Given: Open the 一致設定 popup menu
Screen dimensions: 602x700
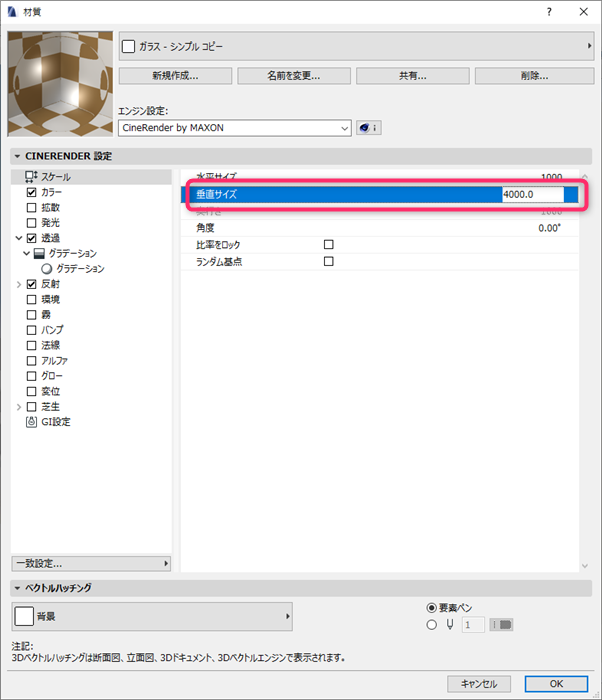Looking at the screenshot, I should [x=91, y=563].
